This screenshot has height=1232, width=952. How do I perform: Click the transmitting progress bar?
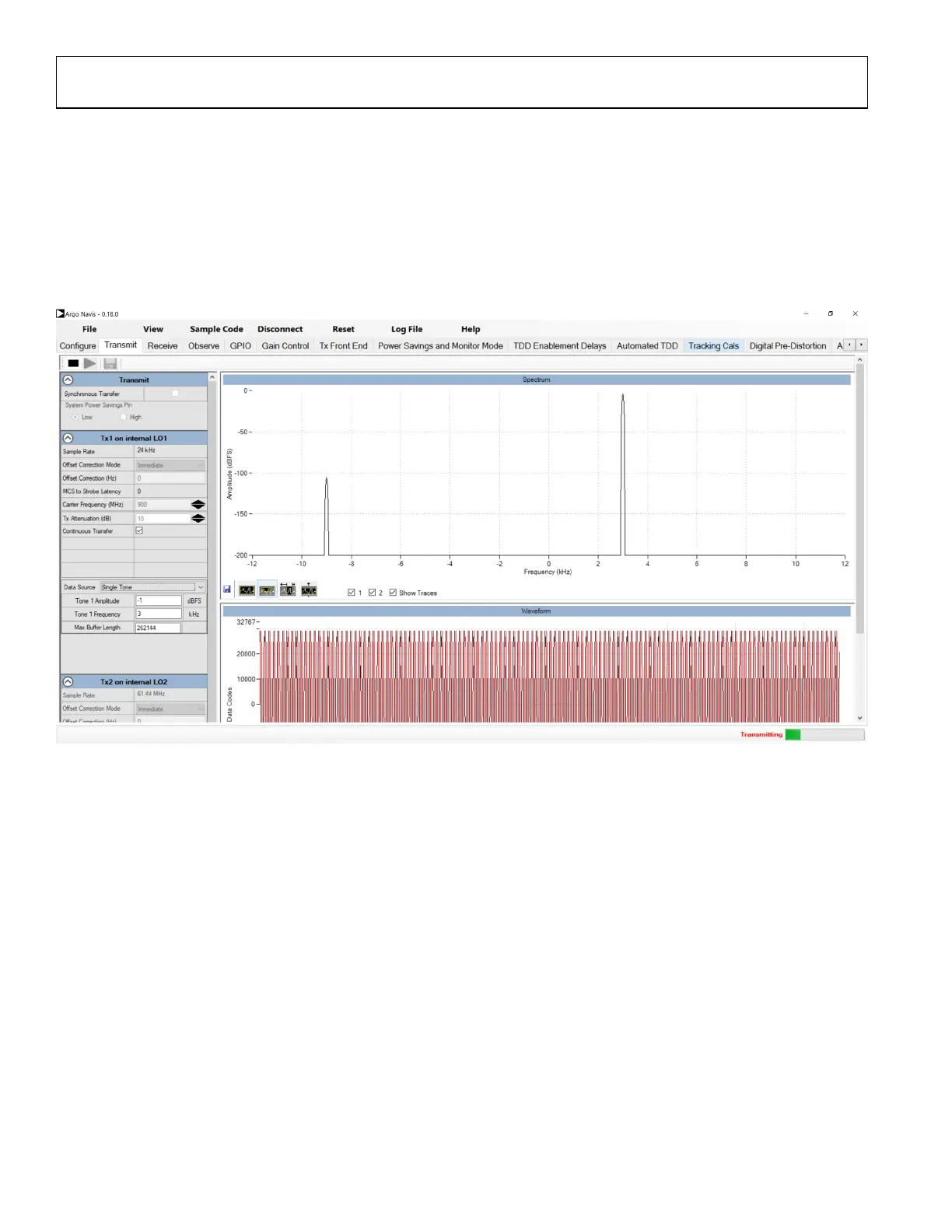click(x=824, y=734)
